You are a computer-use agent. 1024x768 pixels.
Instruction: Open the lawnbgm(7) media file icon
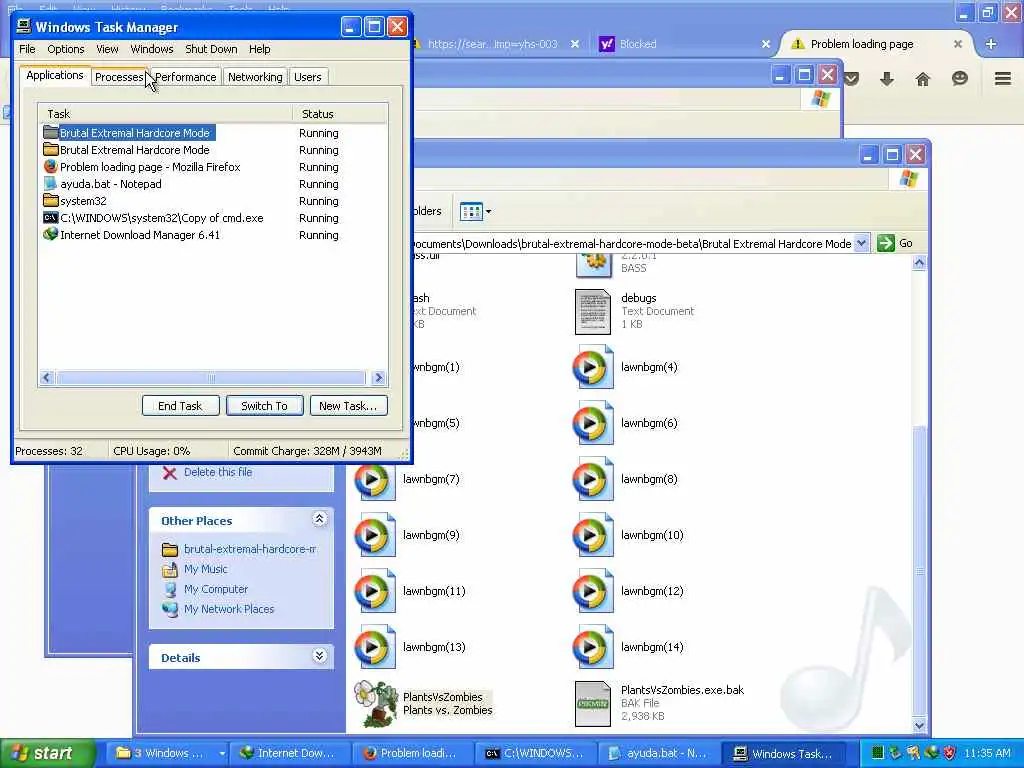[x=374, y=479]
